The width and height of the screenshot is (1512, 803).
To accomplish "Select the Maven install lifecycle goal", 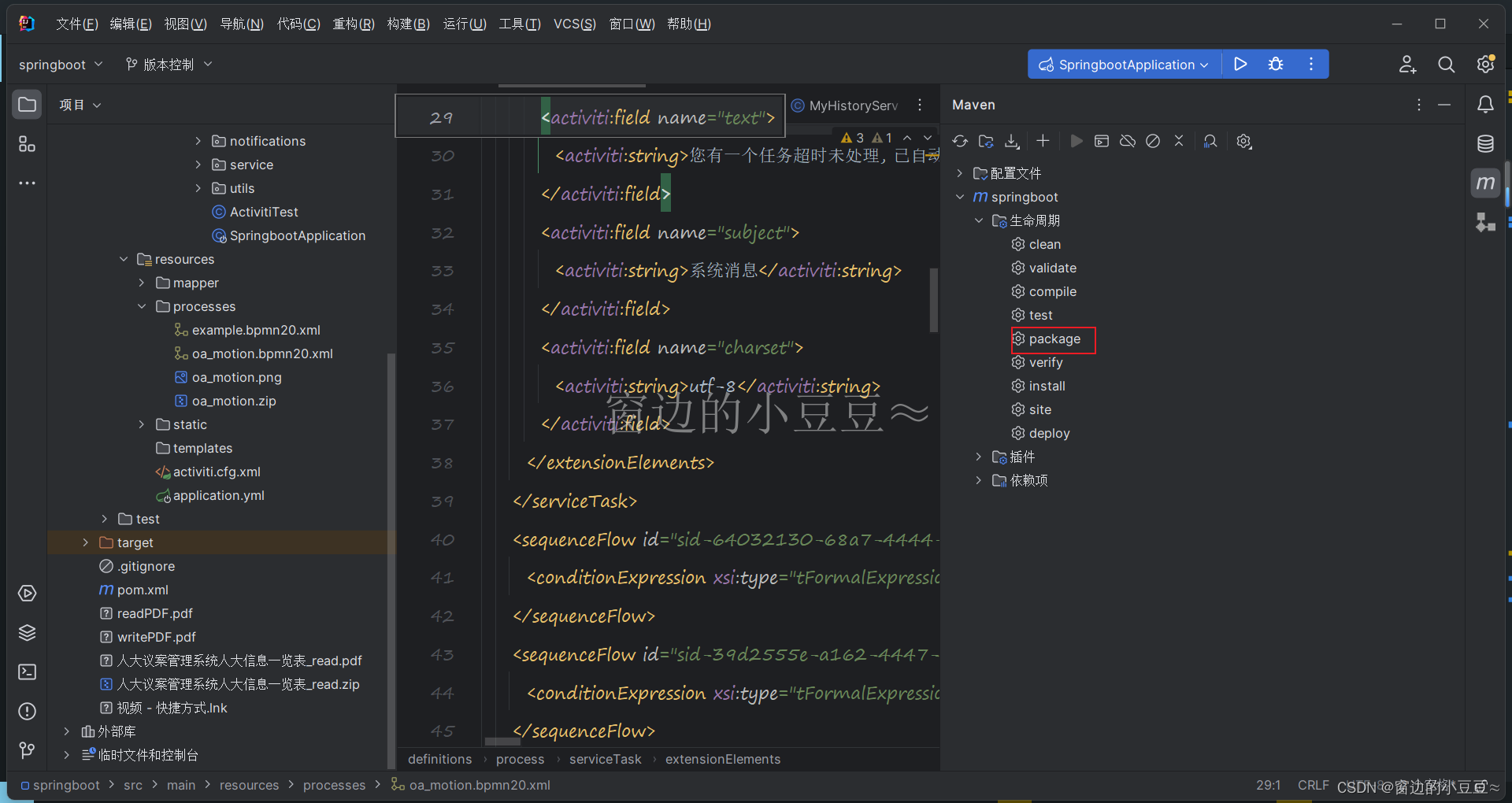I will coord(1047,386).
